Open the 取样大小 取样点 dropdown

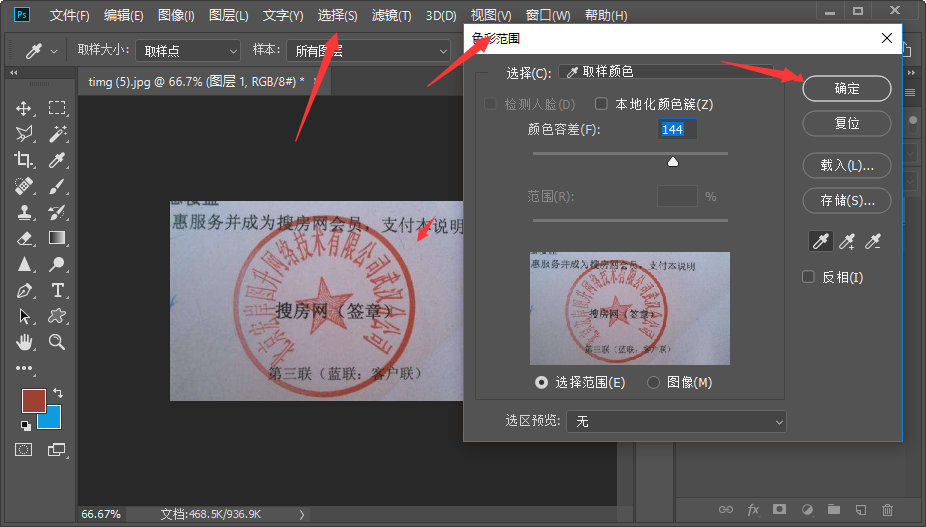point(188,51)
